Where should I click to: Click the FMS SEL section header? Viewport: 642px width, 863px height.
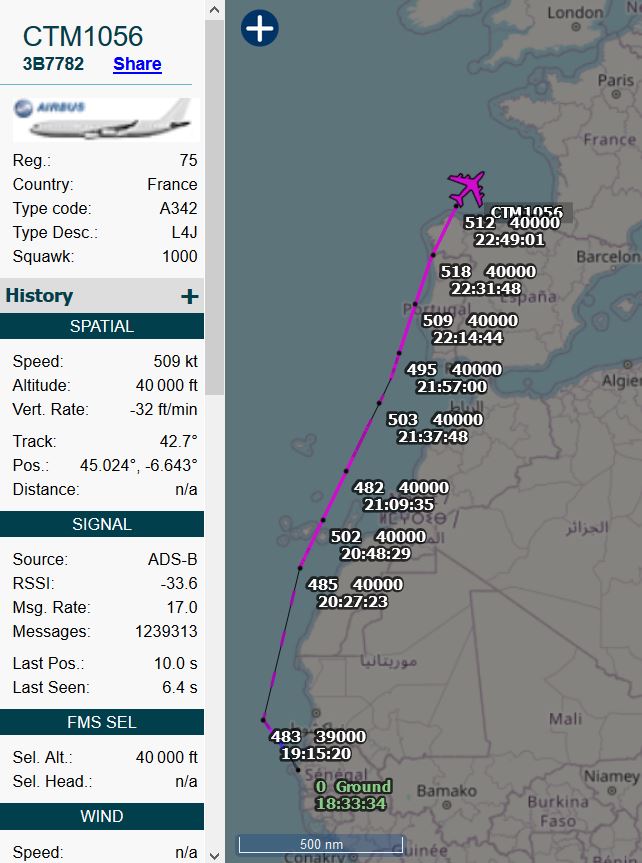click(102, 722)
